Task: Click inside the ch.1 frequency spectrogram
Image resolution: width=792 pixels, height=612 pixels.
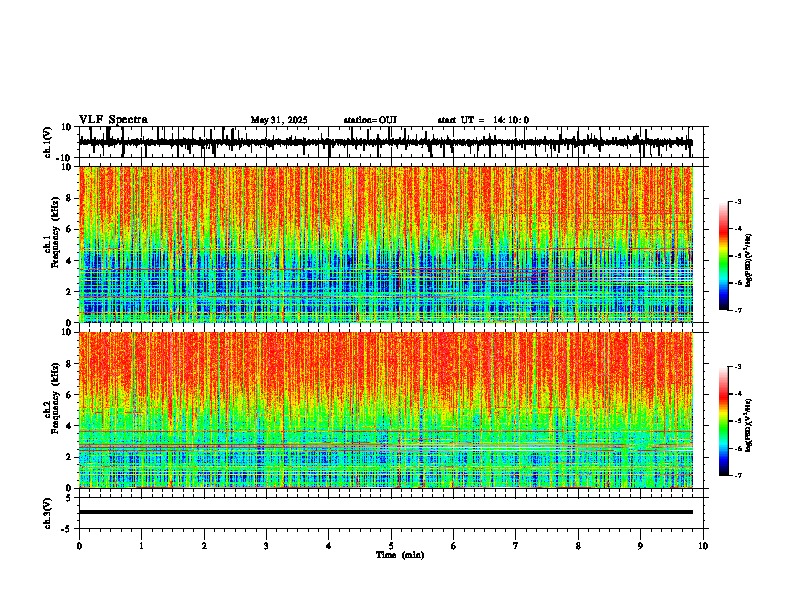Action: 386,244
